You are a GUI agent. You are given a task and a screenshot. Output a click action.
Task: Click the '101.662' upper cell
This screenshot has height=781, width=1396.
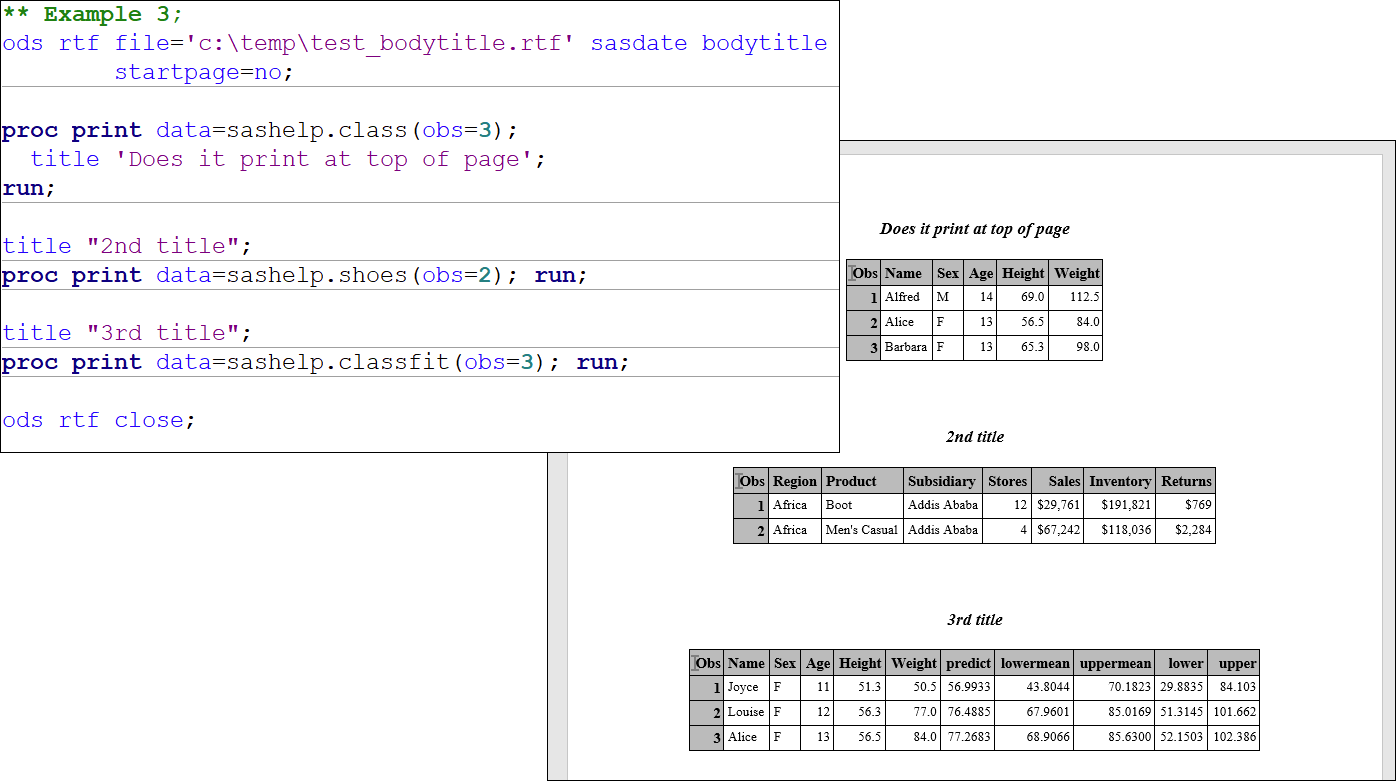pyautogui.click(x=1234, y=712)
